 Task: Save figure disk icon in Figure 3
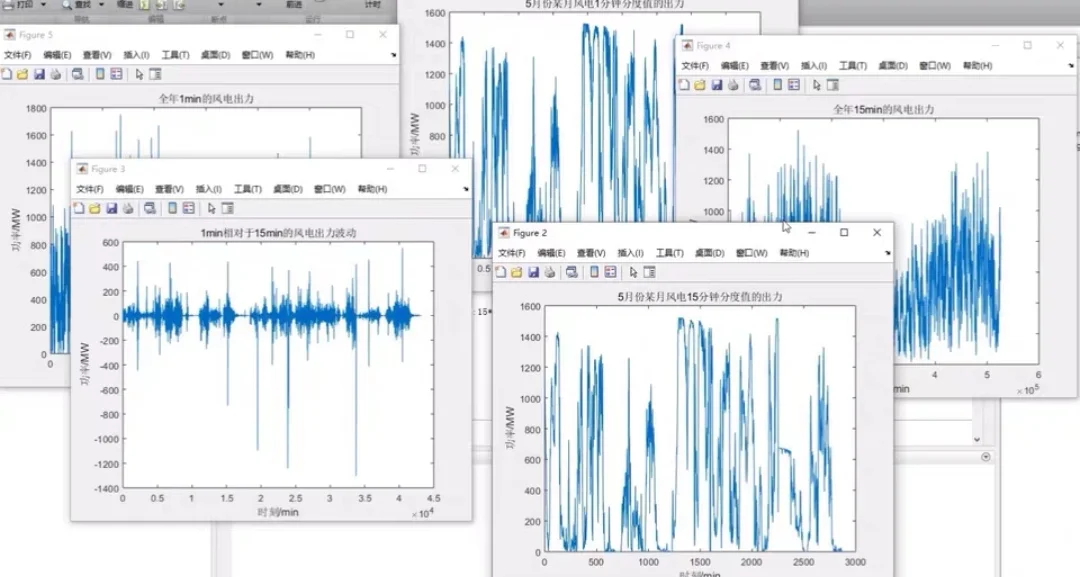tap(112, 209)
